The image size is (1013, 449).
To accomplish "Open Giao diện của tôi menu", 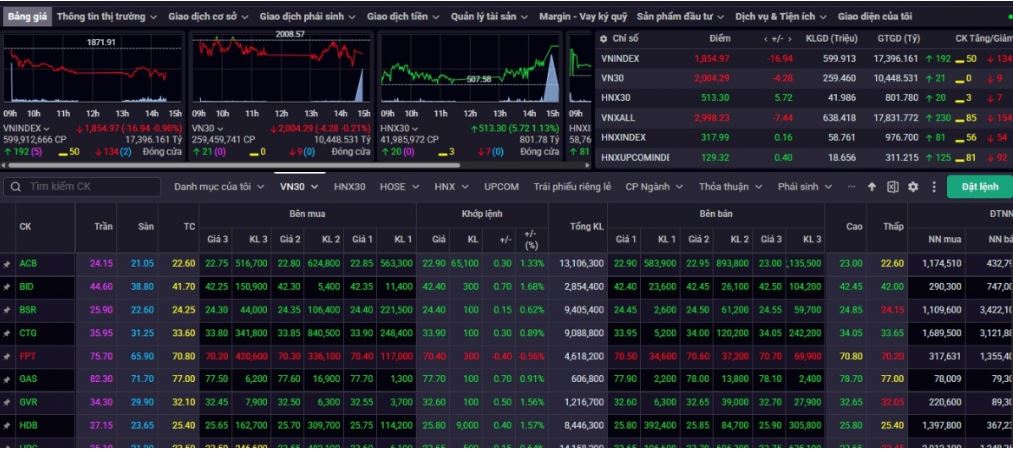I will 875,17.
